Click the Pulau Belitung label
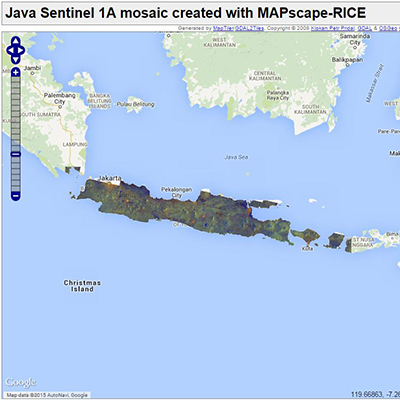The image size is (400, 400). [x=135, y=104]
